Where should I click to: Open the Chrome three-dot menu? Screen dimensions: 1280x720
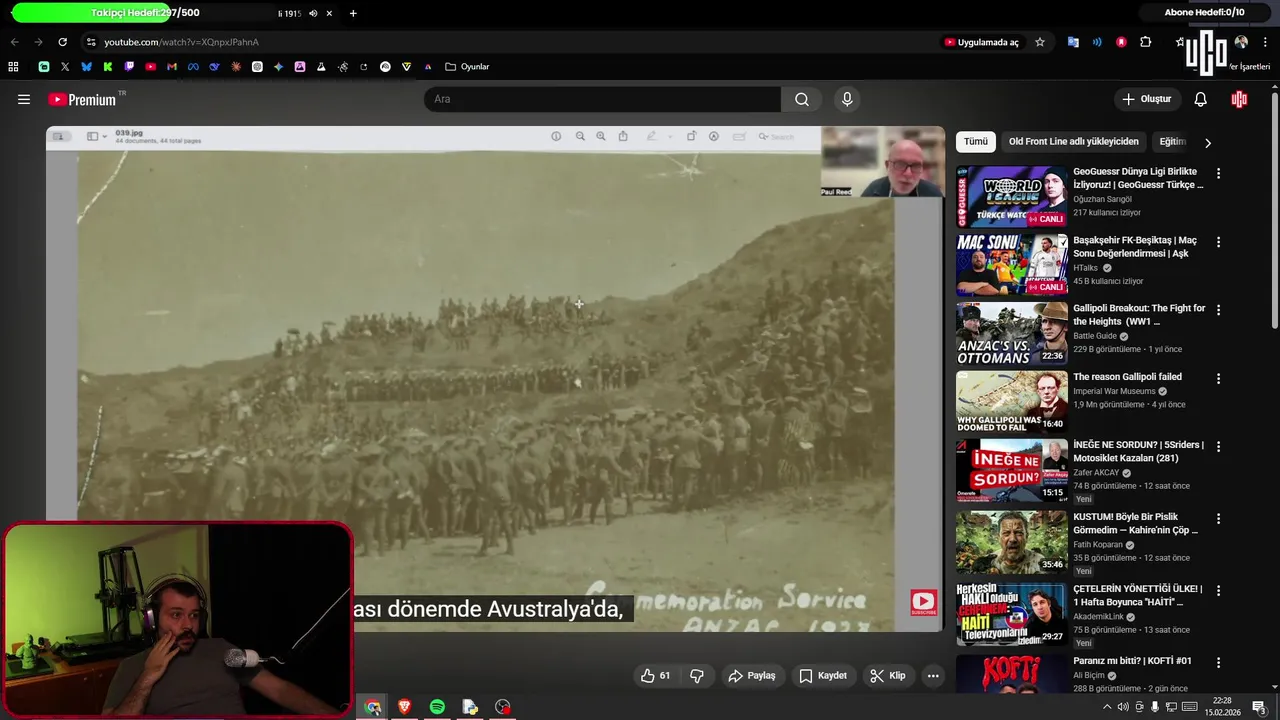1265,42
